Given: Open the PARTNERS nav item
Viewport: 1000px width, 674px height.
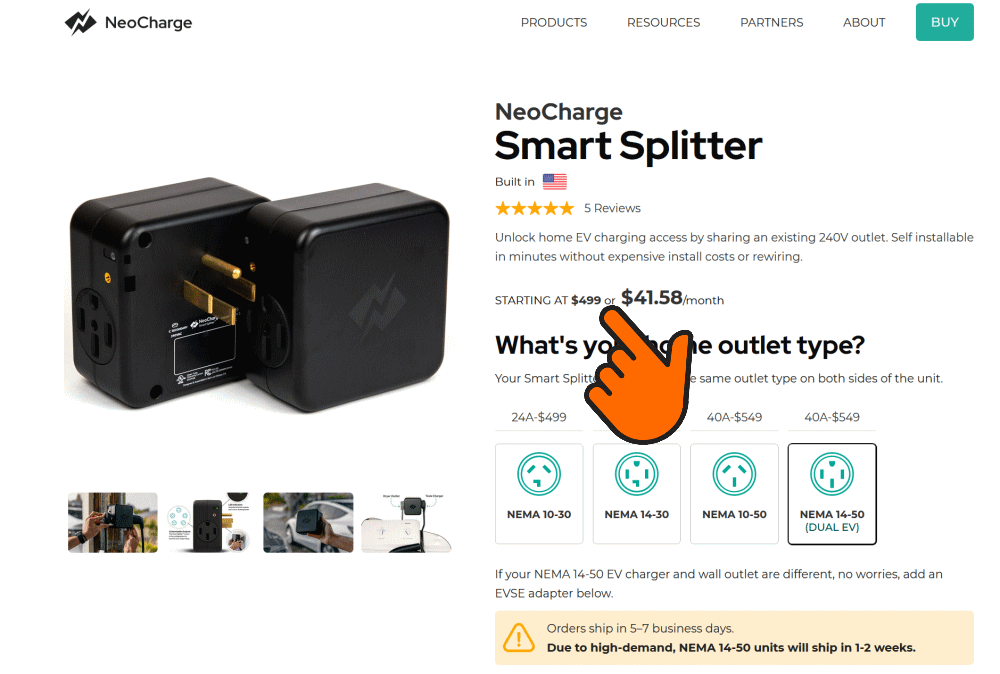Looking at the screenshot, I should [771, 22].
